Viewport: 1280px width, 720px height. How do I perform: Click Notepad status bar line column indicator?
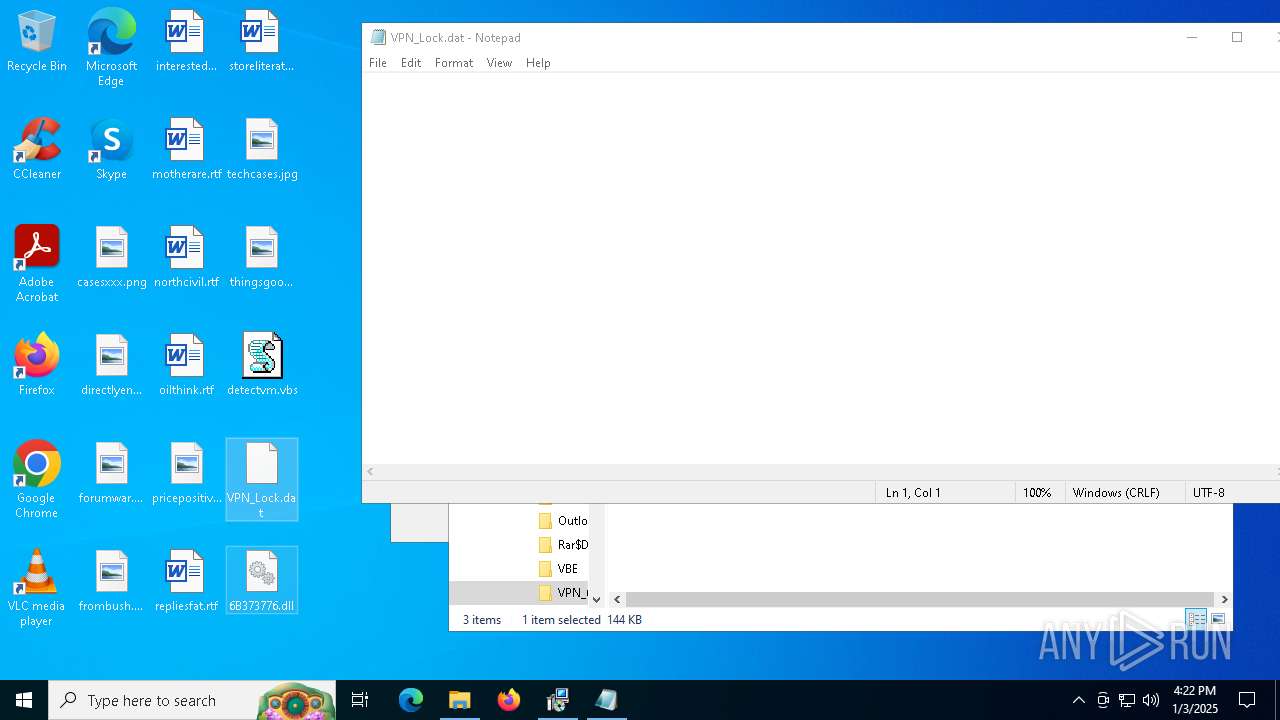pyautogui.click(x=913, y=493)
